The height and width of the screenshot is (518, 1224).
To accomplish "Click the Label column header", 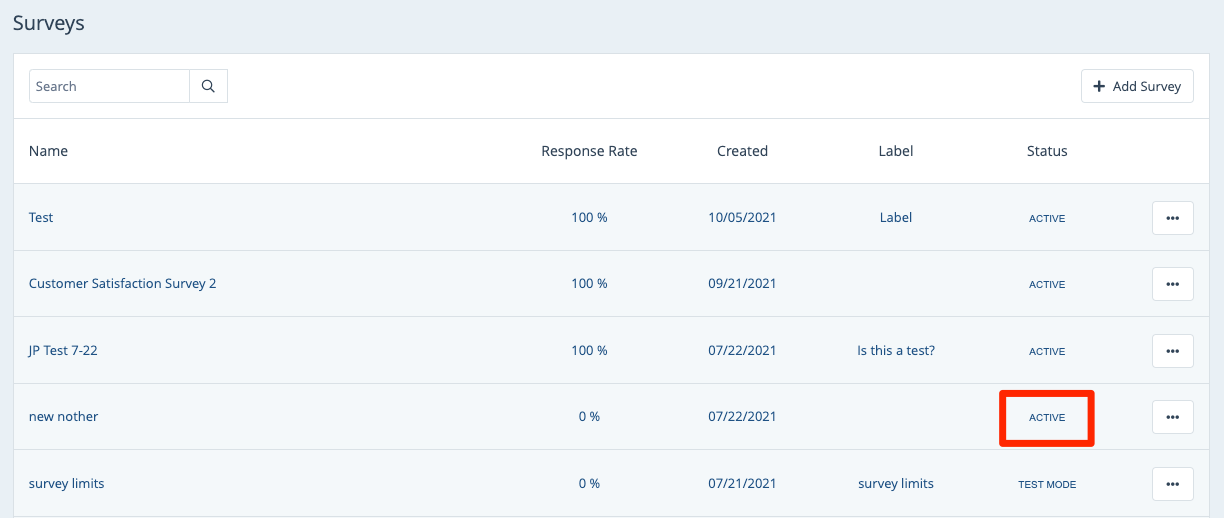I will tap(895, 151).
